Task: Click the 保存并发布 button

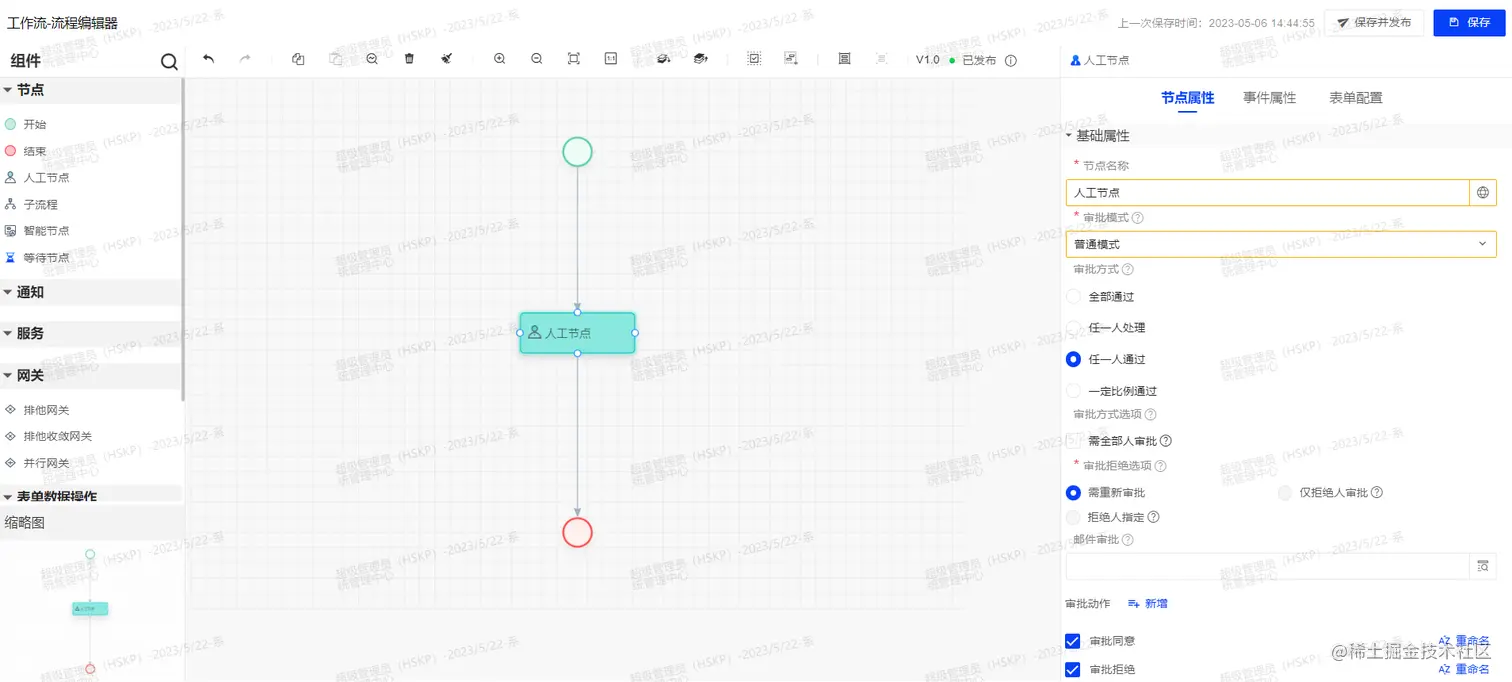Action: click(1374, 22)
